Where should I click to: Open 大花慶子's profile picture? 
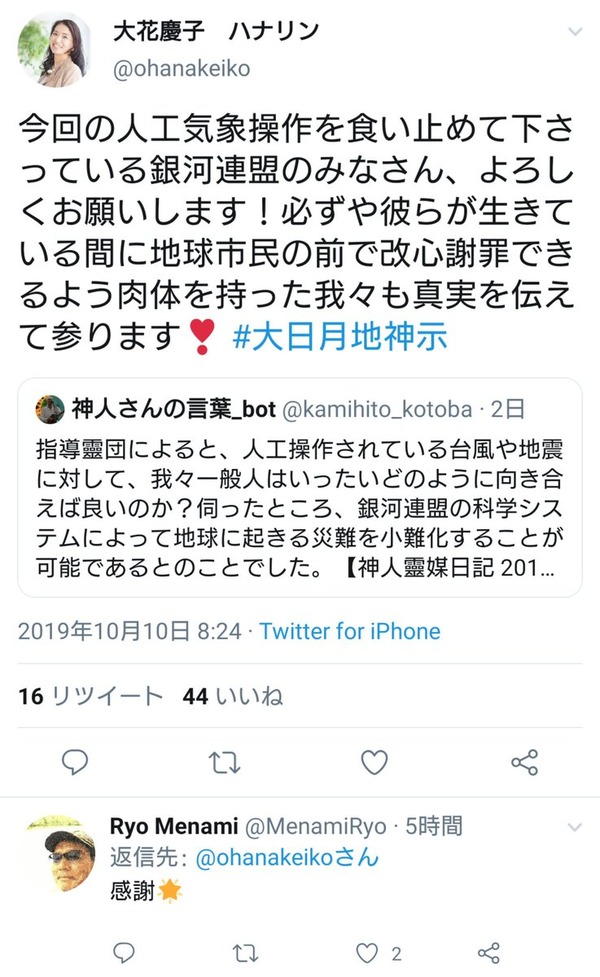click(53, 50)
